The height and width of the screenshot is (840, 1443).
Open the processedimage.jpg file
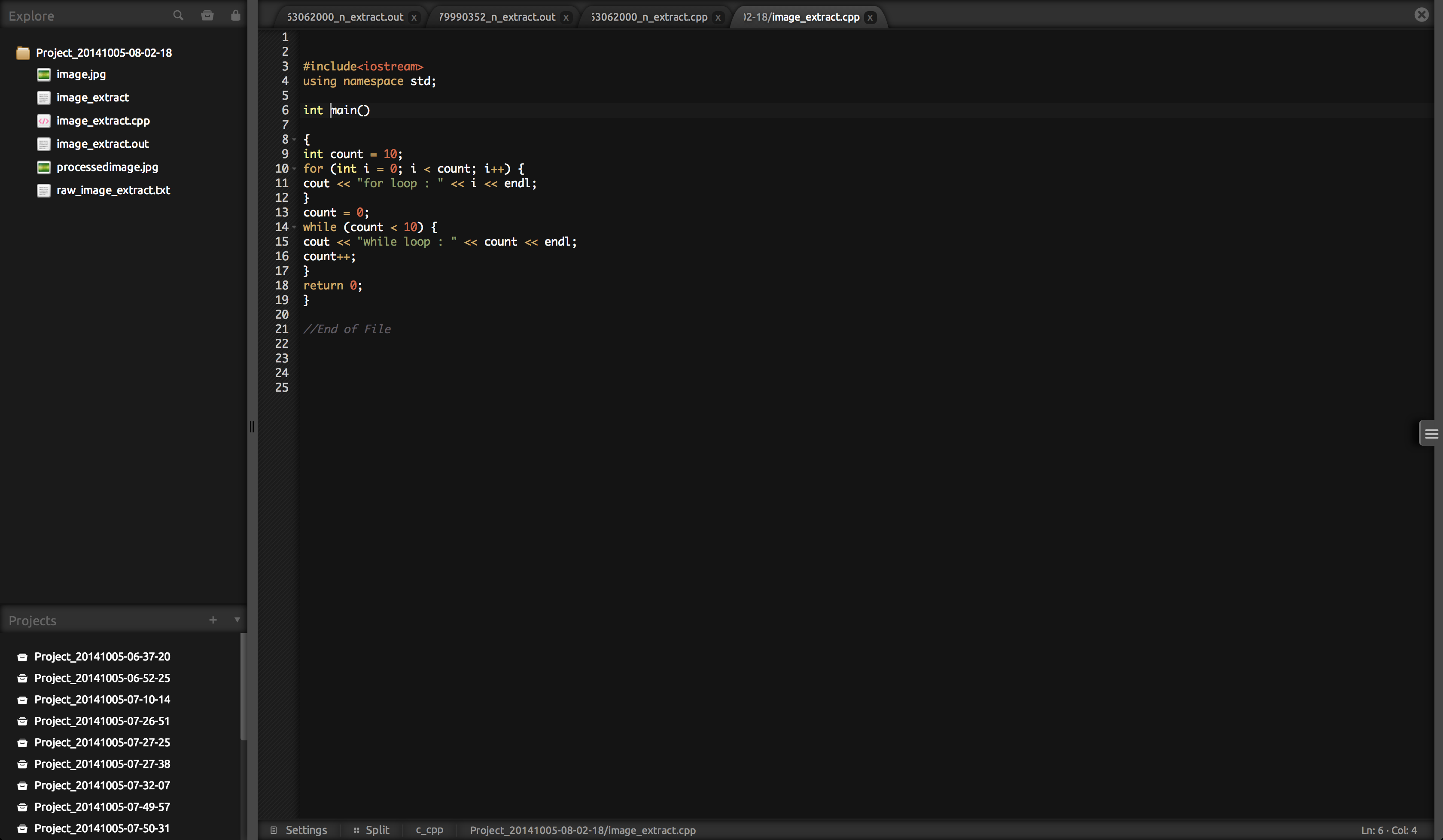[107, 167]
